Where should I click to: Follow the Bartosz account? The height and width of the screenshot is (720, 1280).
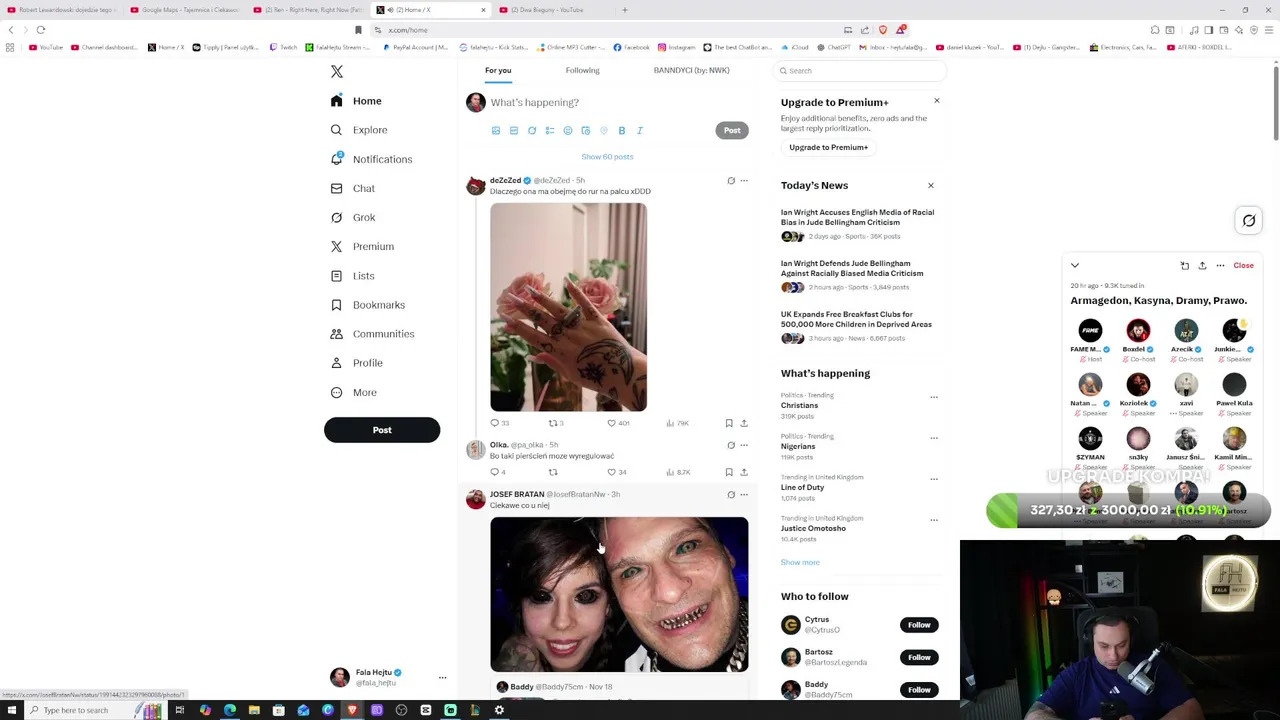click(919, 658)
